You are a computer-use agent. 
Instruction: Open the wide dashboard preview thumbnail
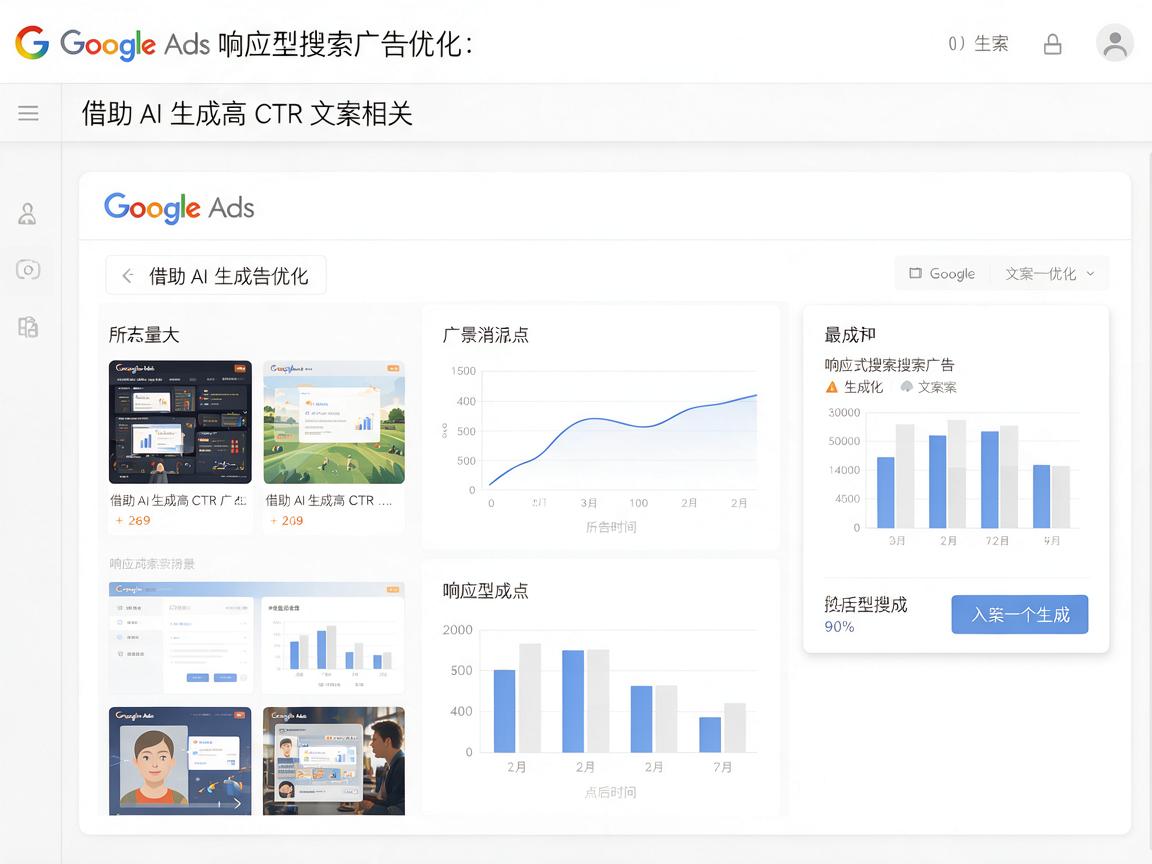256,638
